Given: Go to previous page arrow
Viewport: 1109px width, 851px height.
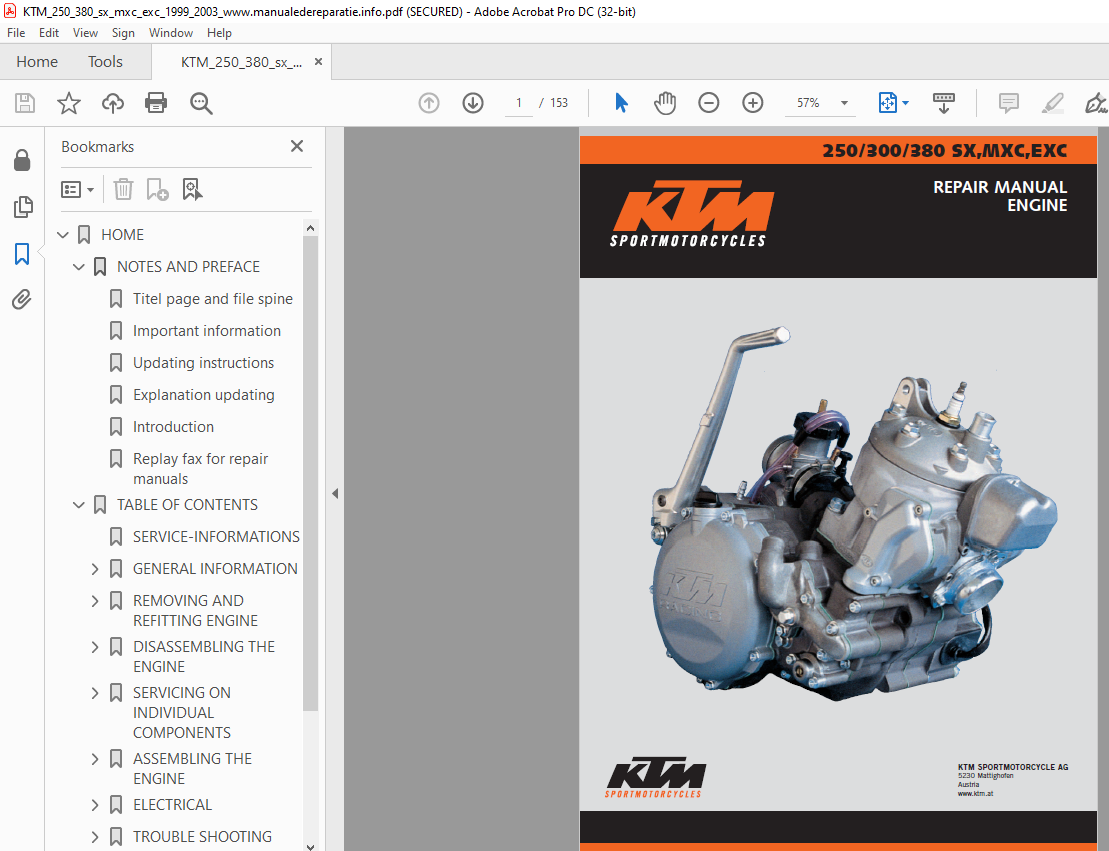Looking at the screenshot, I should pyautogui.click(x=429, y=103).
